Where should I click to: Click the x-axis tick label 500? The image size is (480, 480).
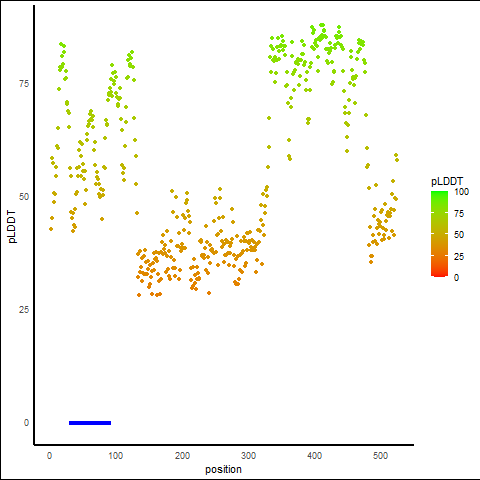click(x=380, y=456)
